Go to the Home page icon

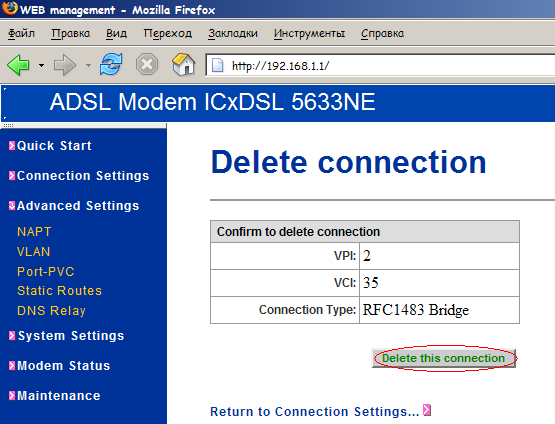184,64
